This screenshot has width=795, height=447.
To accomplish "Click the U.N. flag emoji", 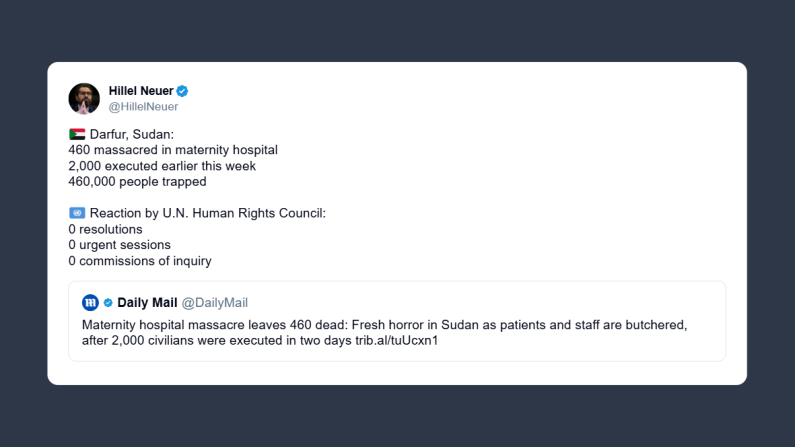I will tap(77, 213).
